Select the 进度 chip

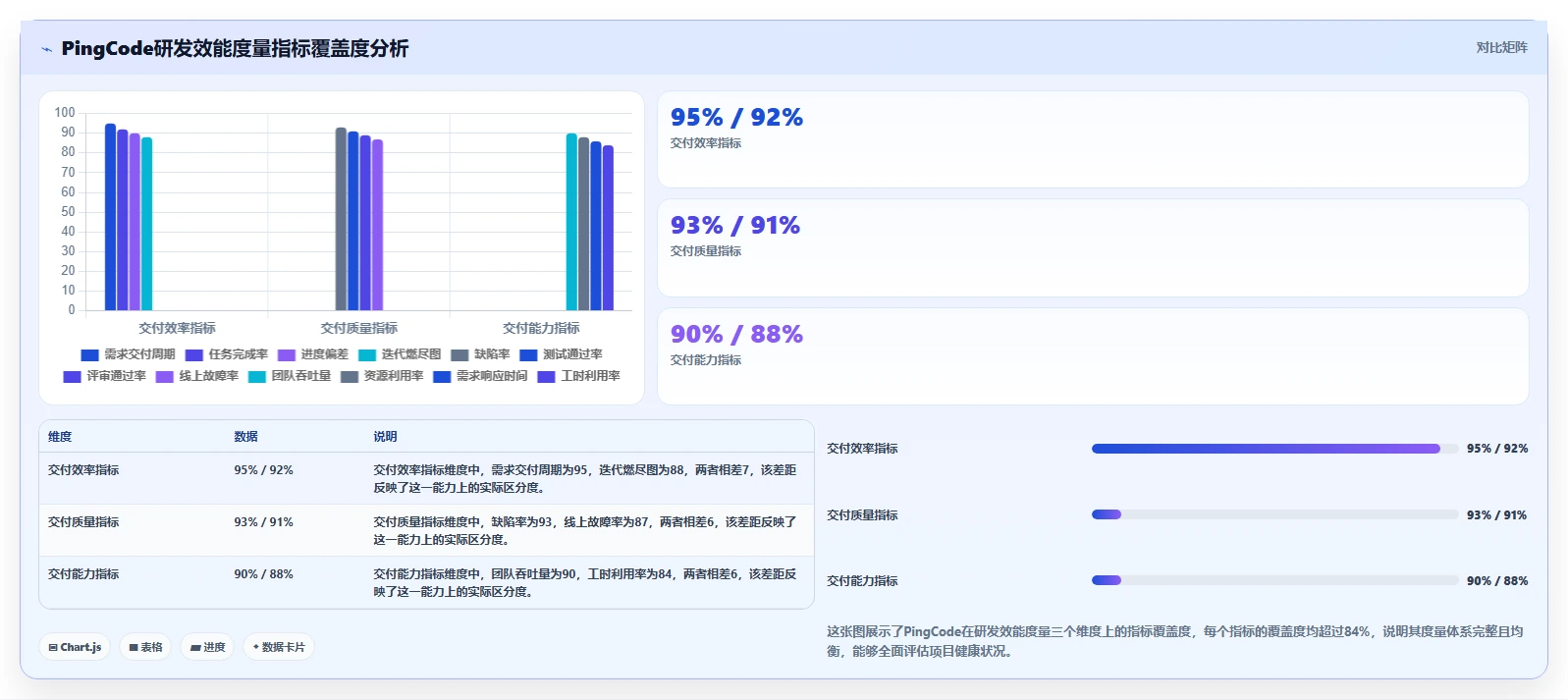tap(207, 647)
